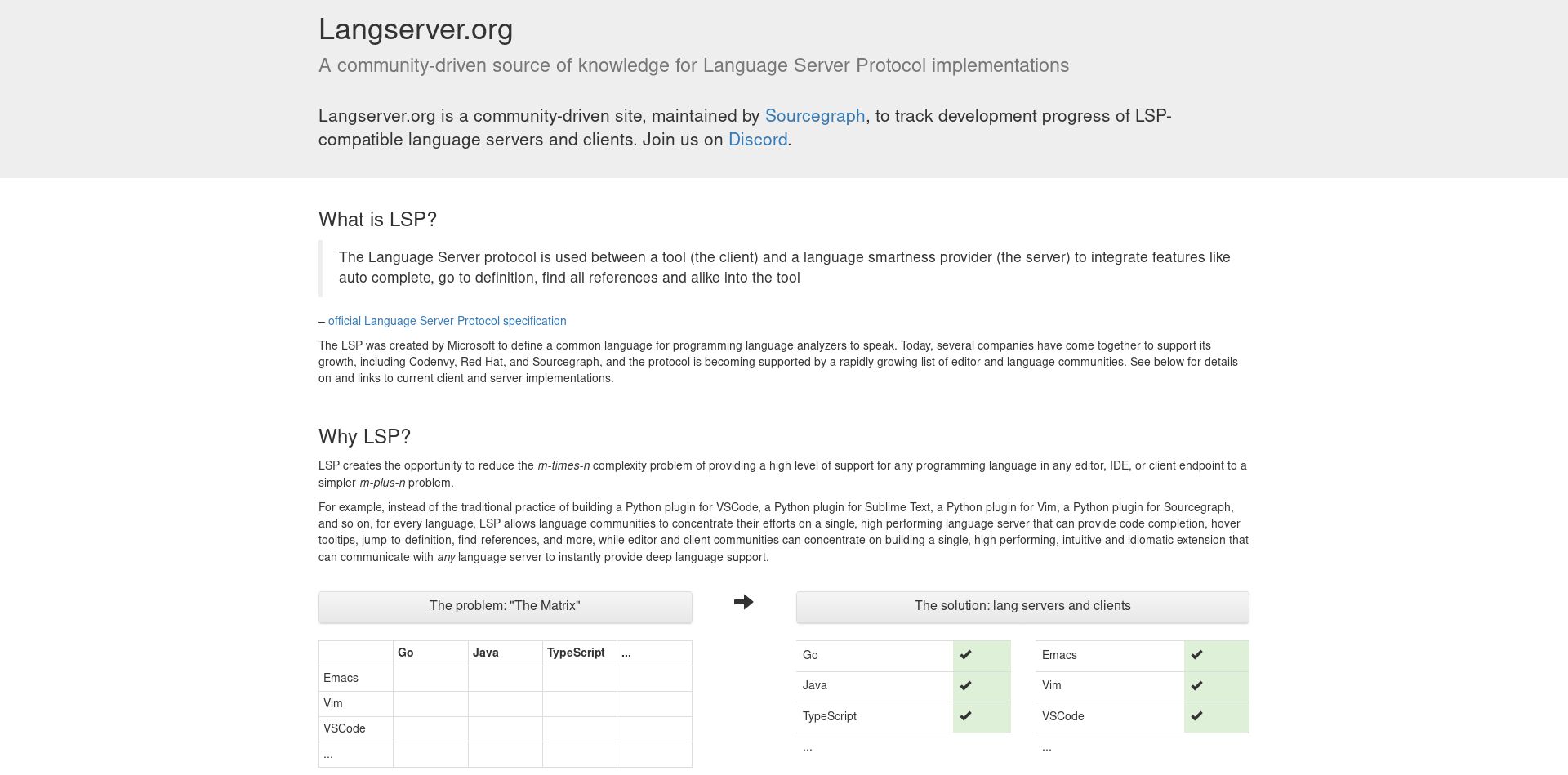Join the Discord community link
Viewport: 1568px width, 775px height.
tap(757, 140)
